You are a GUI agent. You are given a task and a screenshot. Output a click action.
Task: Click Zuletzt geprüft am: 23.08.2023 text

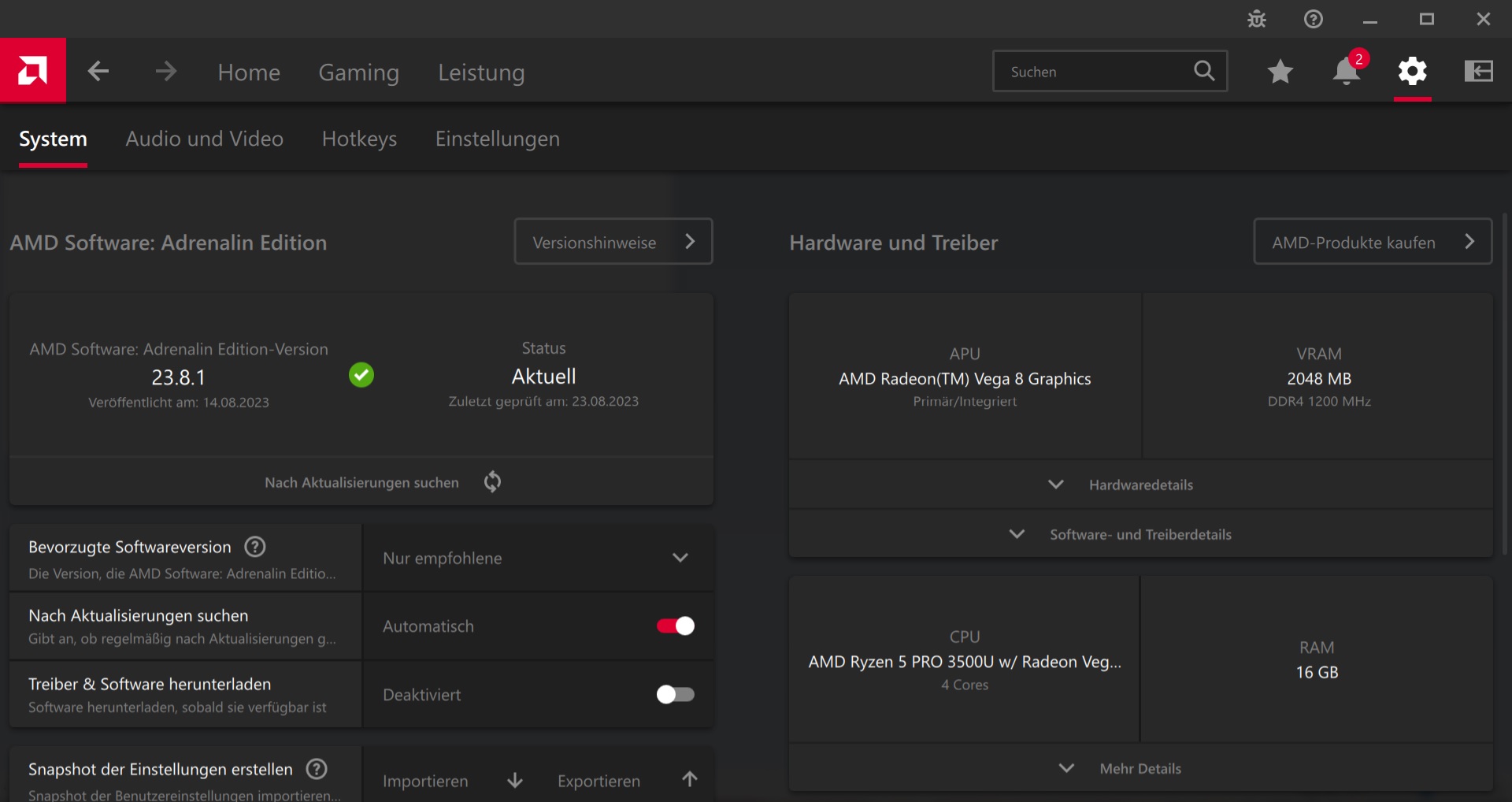pyautogui.click(x=543, y=401)
